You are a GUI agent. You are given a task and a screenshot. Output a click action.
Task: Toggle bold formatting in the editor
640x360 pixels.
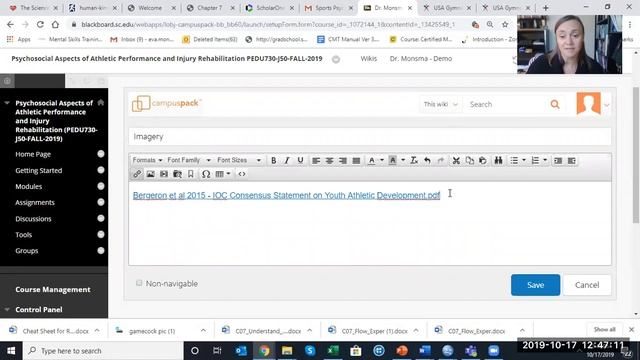(273, 160)
